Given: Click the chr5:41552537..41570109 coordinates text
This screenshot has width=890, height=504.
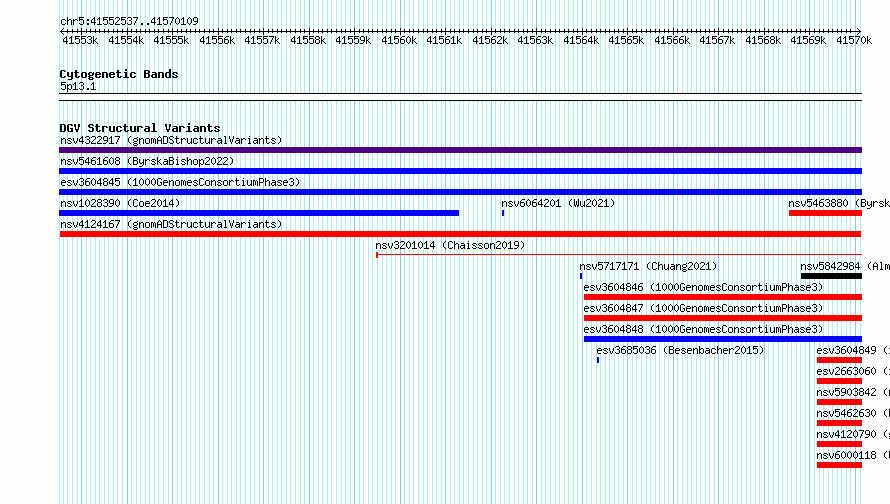Looking at the screenshot, I should click(x=129, y=21).
